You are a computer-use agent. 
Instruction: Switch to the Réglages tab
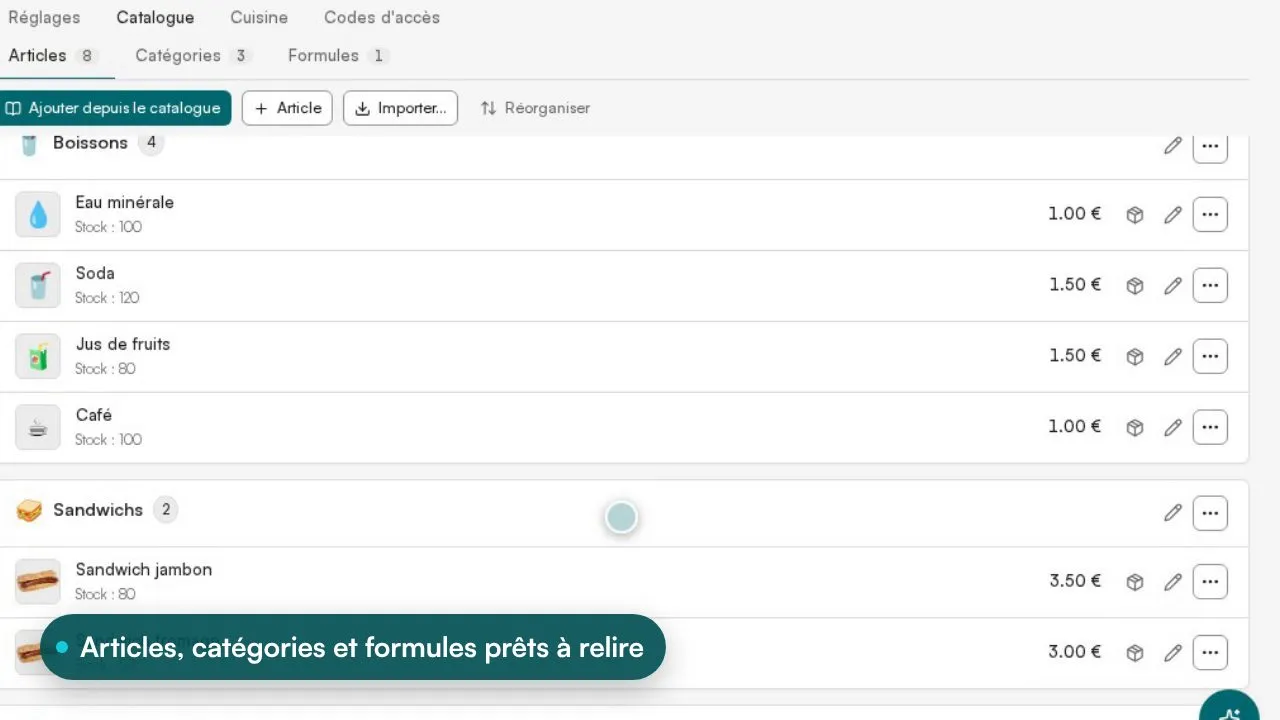44,18
